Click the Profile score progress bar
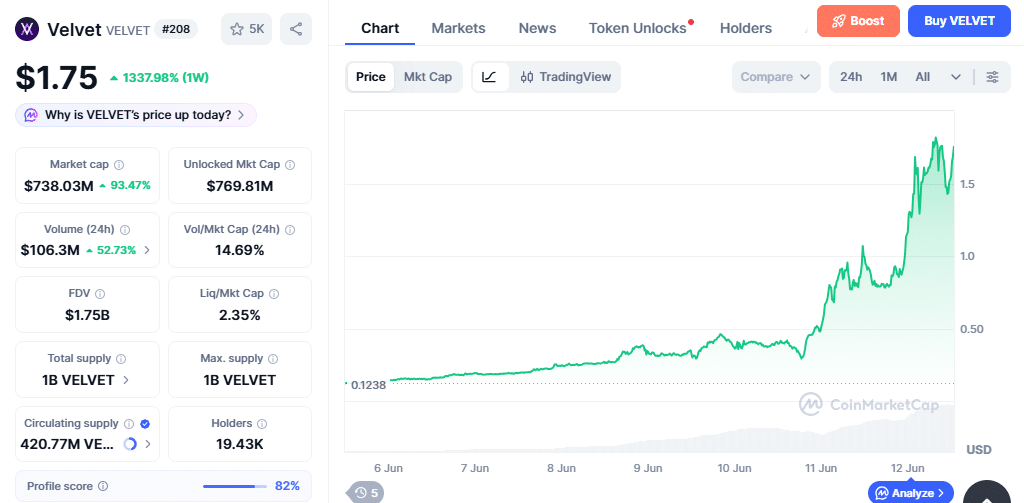Screen dimensions: 1024x503 [x=235, y=486]
